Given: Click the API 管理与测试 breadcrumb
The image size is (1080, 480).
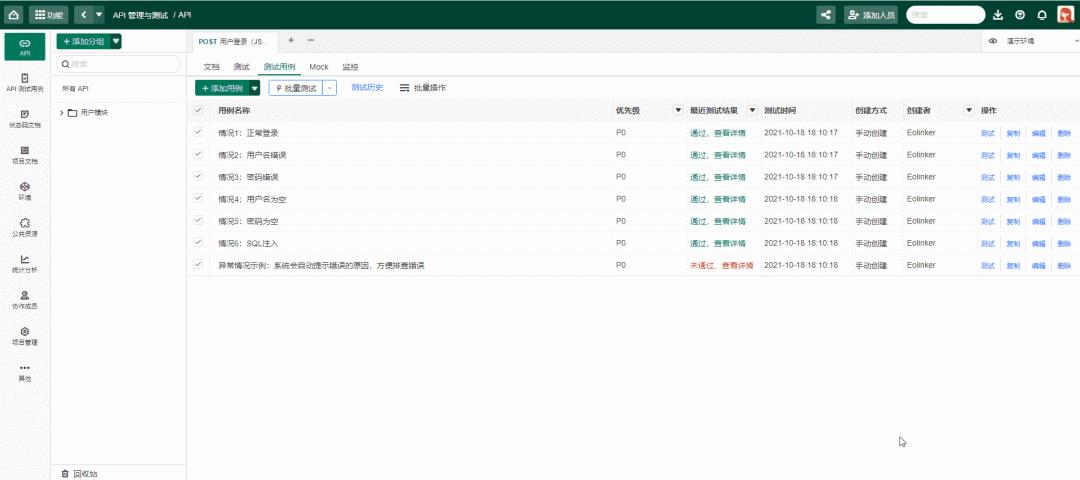Looking at the screenshot, I should coord(141,14).
